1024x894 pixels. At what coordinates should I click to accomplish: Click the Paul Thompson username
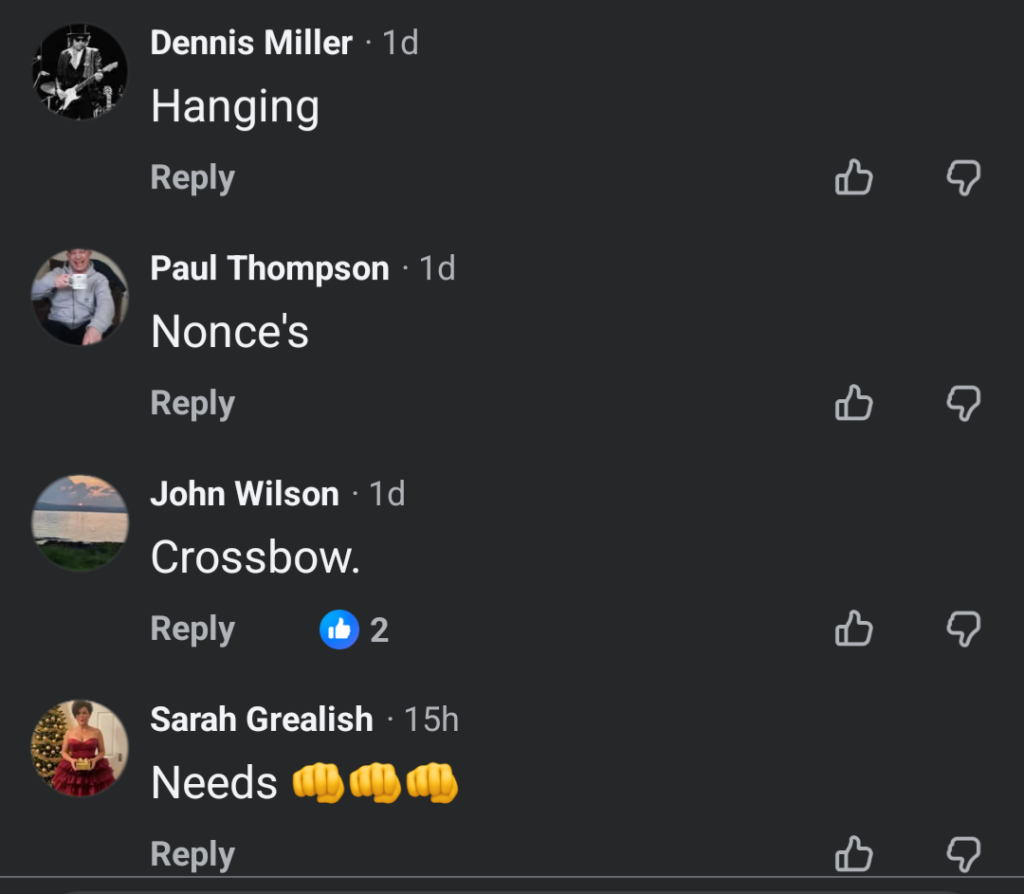(269, 268)
